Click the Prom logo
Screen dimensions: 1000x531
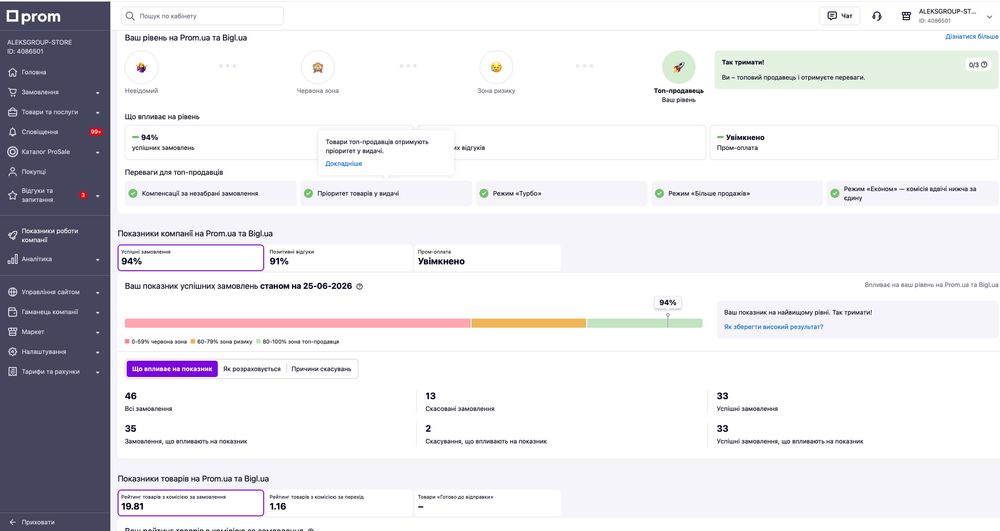tap(34, 17)
